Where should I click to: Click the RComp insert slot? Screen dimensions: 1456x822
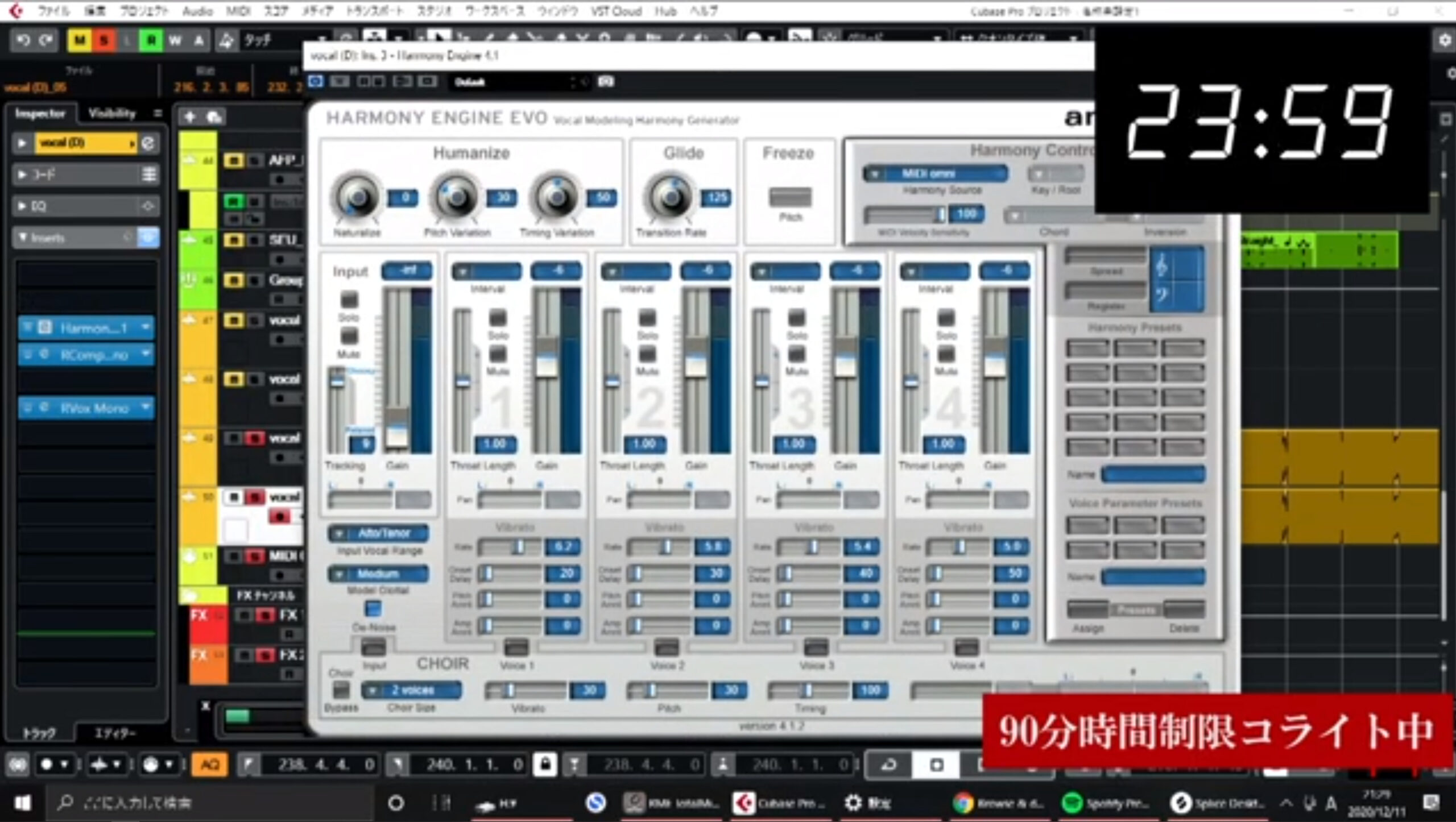tap(86, 355)
